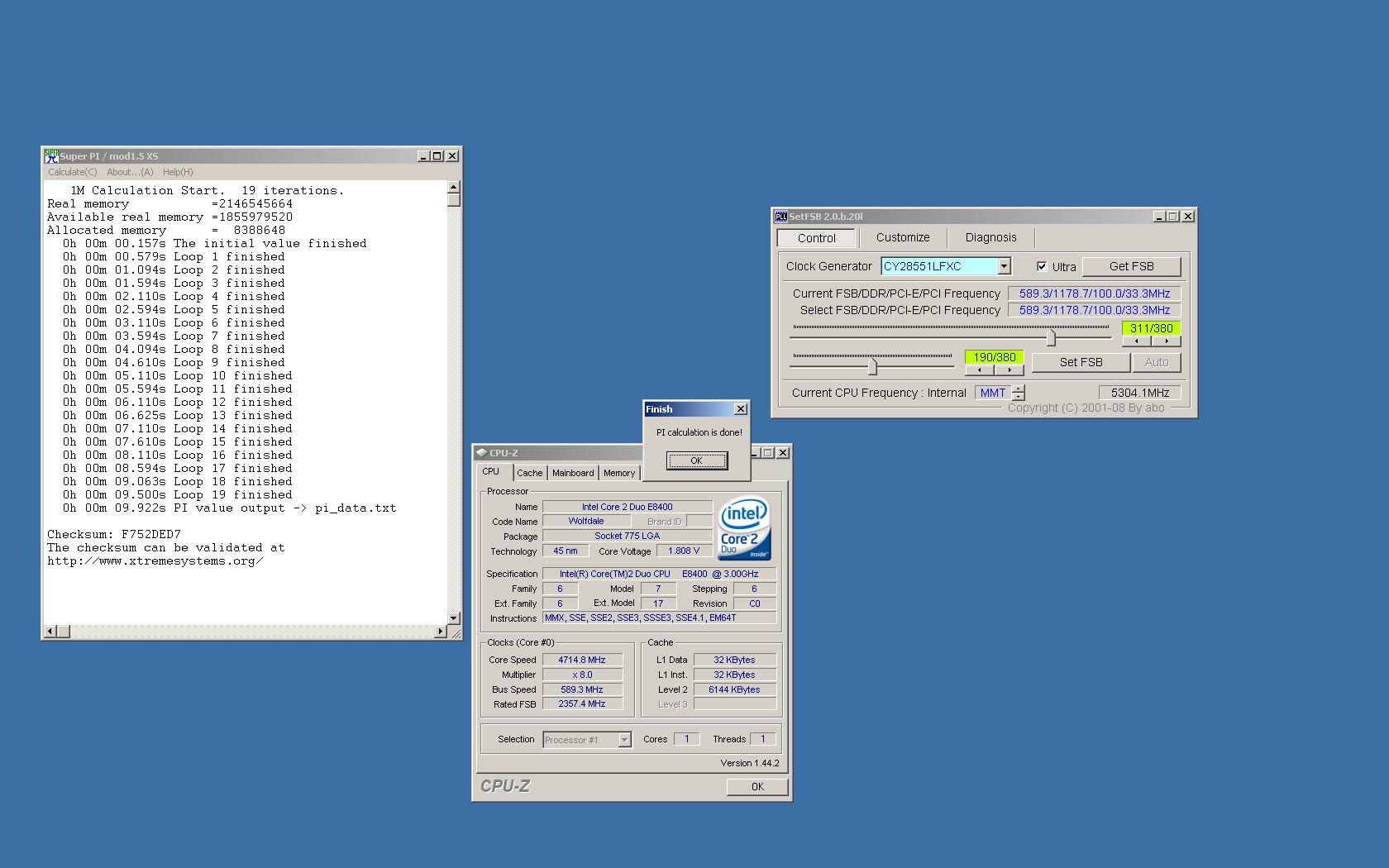Screen dimensions: 1389x868
Task: Click the MMT frequency mode spinner
Action: point(1019,393)
